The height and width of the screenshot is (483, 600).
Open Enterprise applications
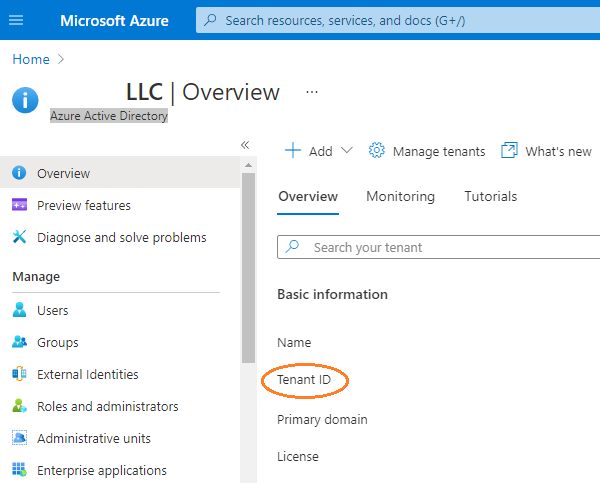(x=102, y=470)
